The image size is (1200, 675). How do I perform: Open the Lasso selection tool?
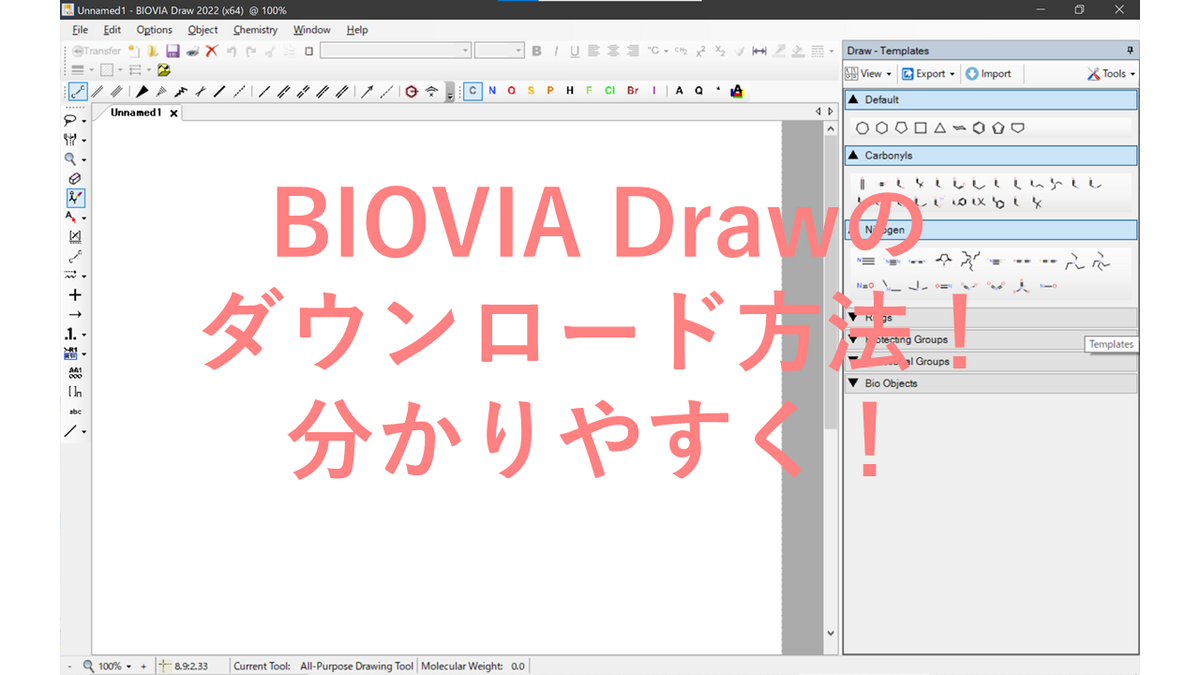point(69,119)
